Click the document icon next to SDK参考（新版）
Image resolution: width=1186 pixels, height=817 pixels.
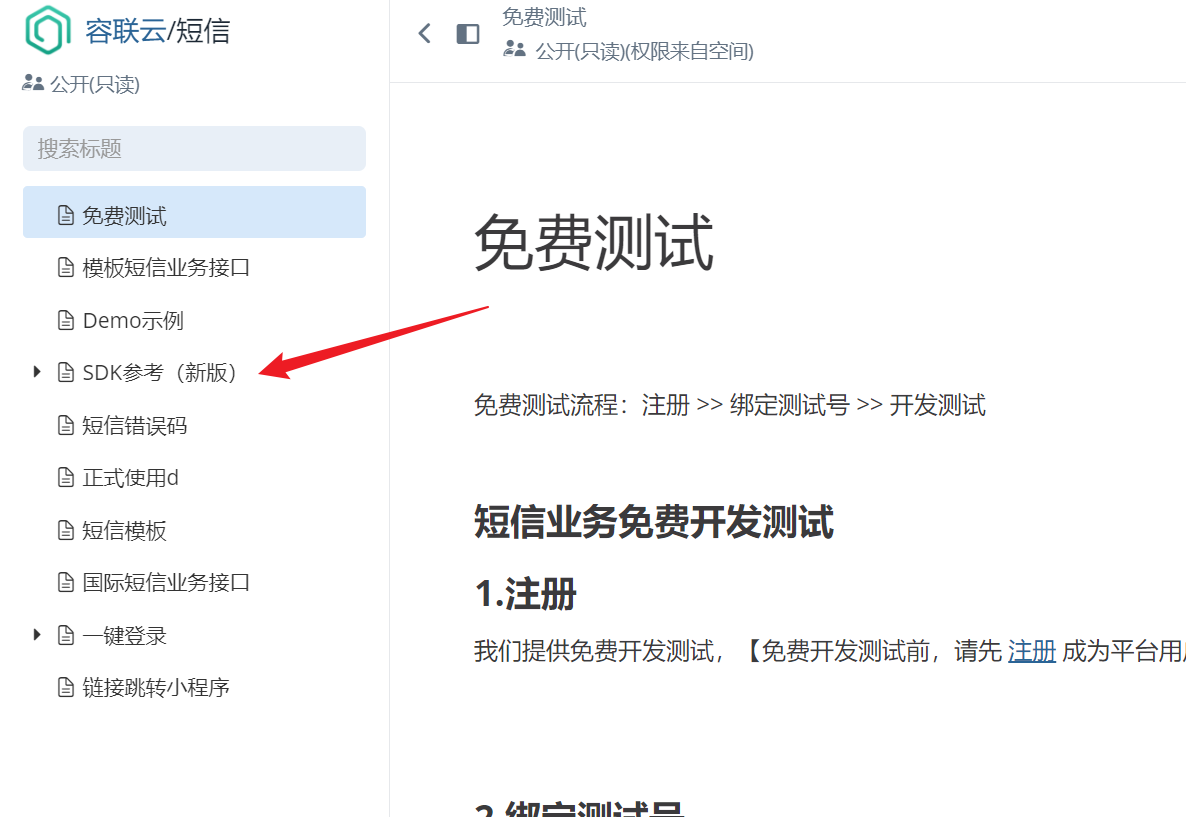(x=66, y=372)
